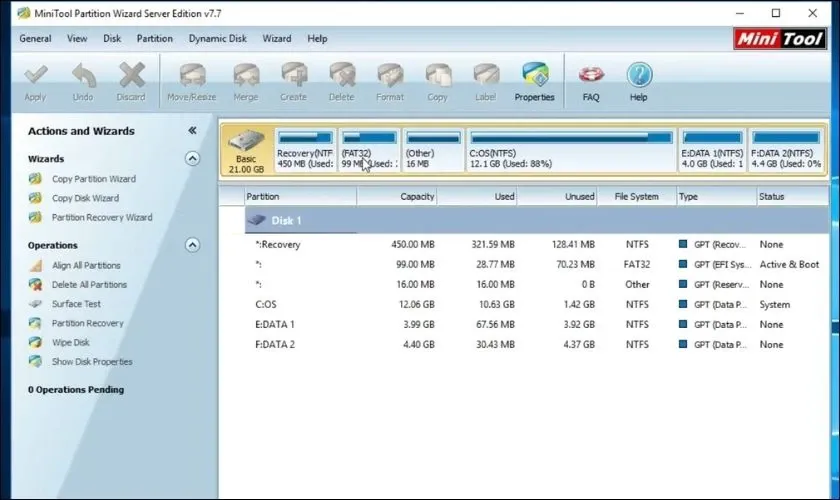Click Wipe Disk in Operations

click(x=70, y=343)
